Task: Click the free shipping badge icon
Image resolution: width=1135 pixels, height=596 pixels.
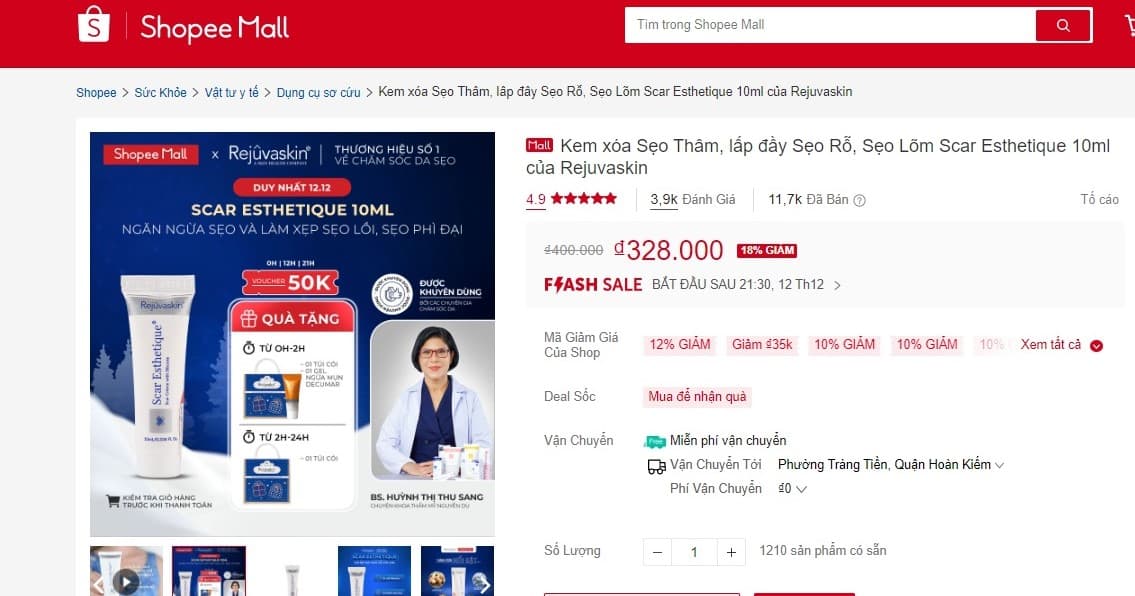Action: [655, 441]
